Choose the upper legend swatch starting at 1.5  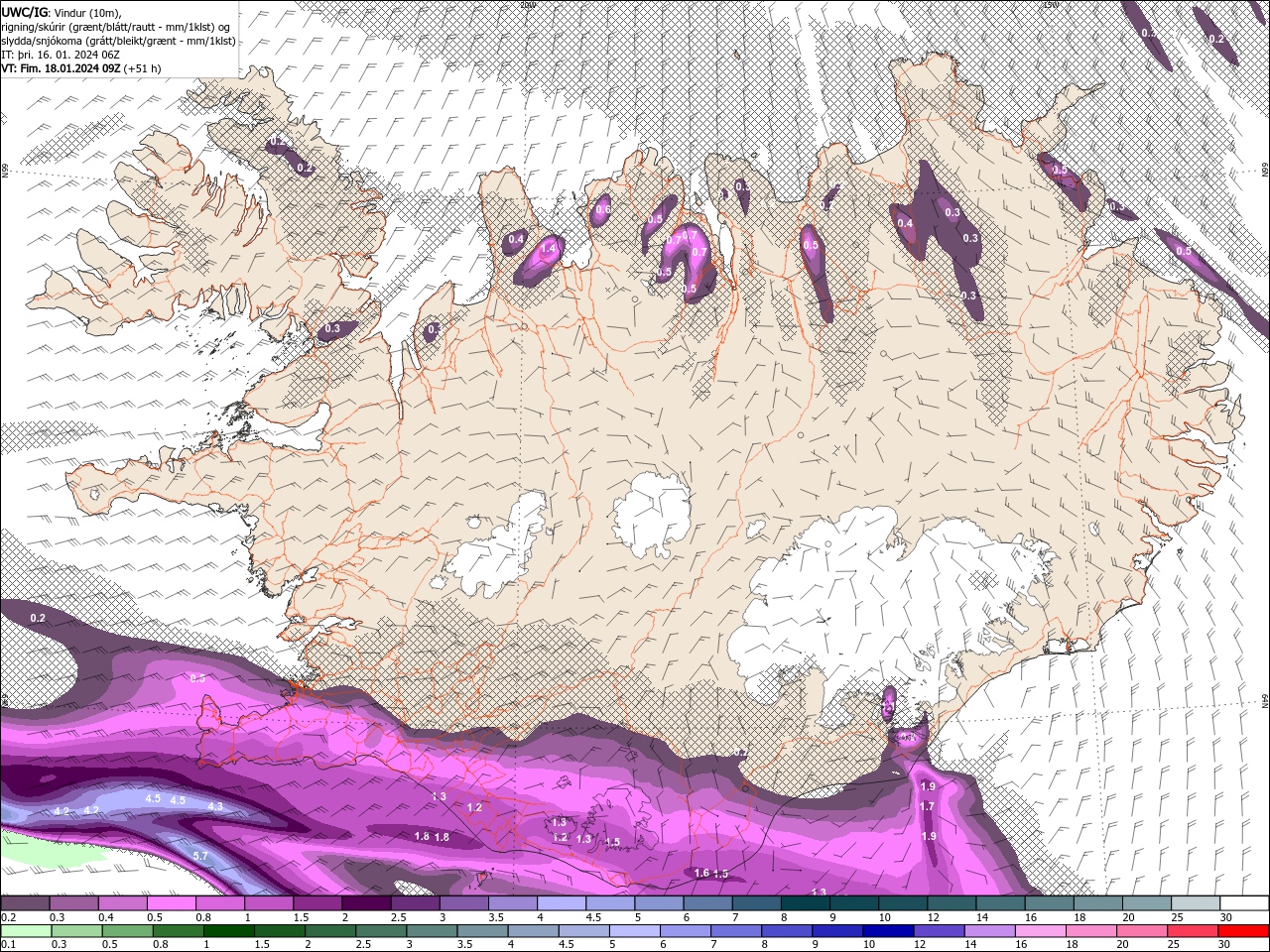pos(317,903)
